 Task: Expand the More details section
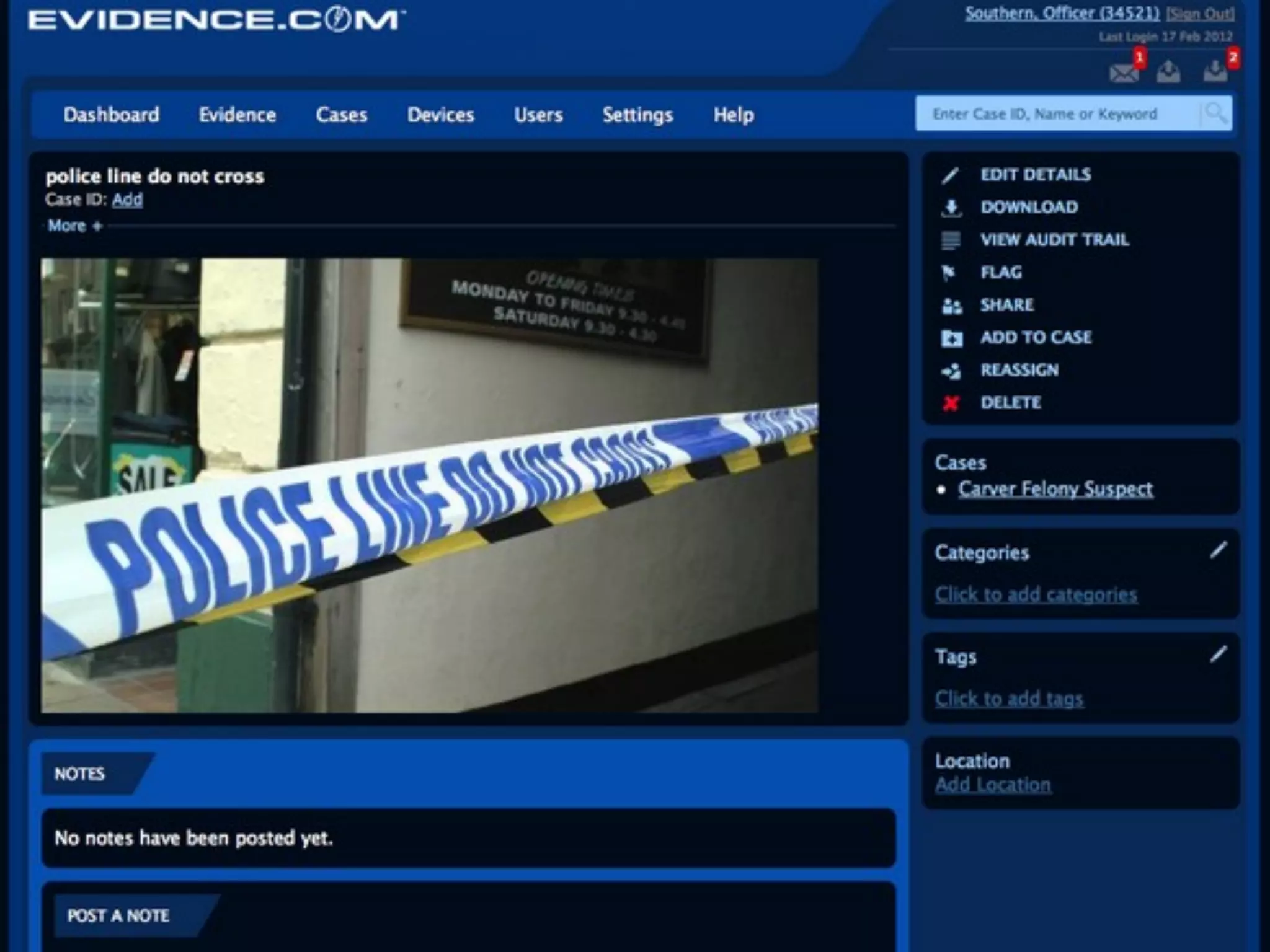tap(75, 226)
